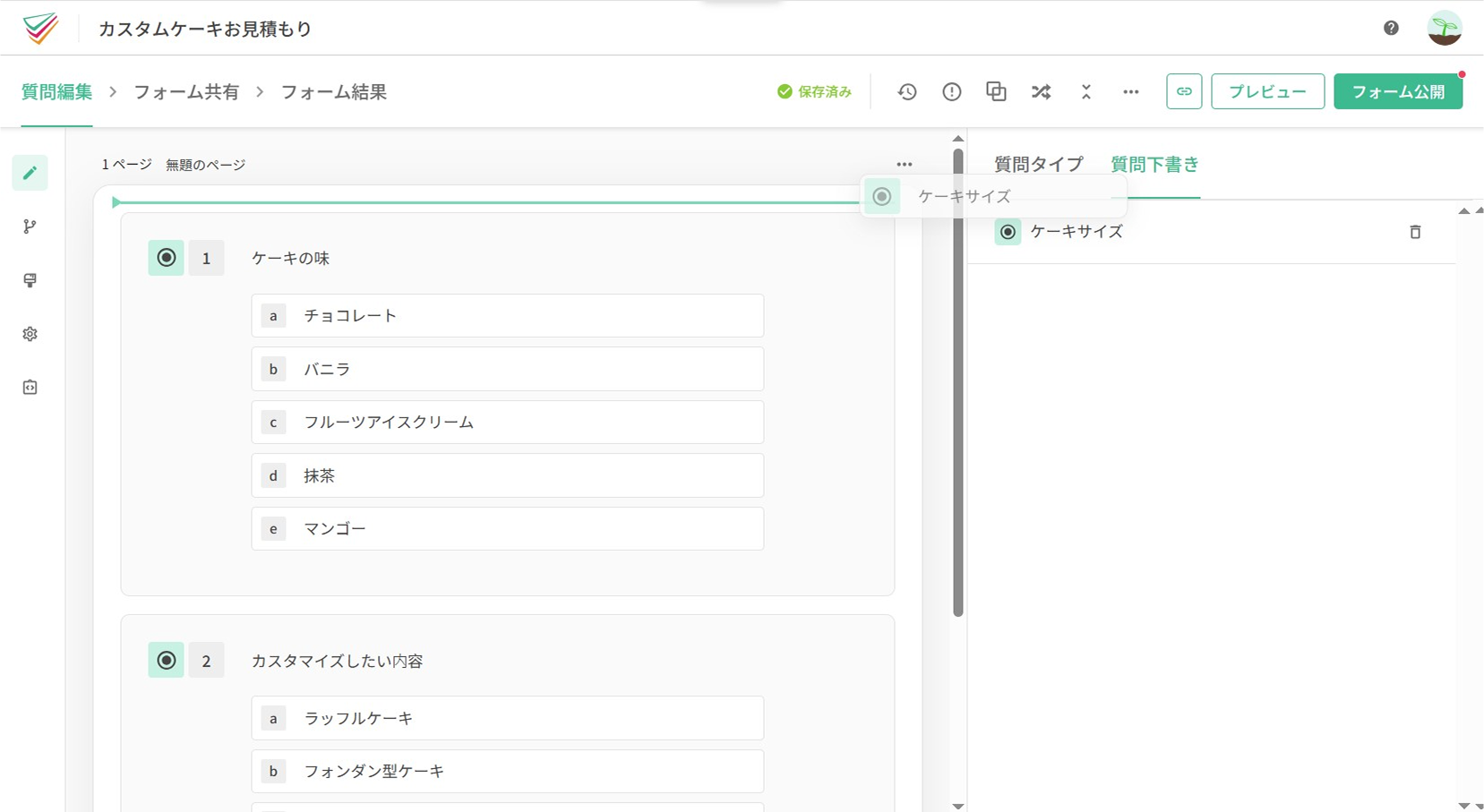Go to the 質問編集 step
Screen dimensions: 1484x812
tap(57, 91)
